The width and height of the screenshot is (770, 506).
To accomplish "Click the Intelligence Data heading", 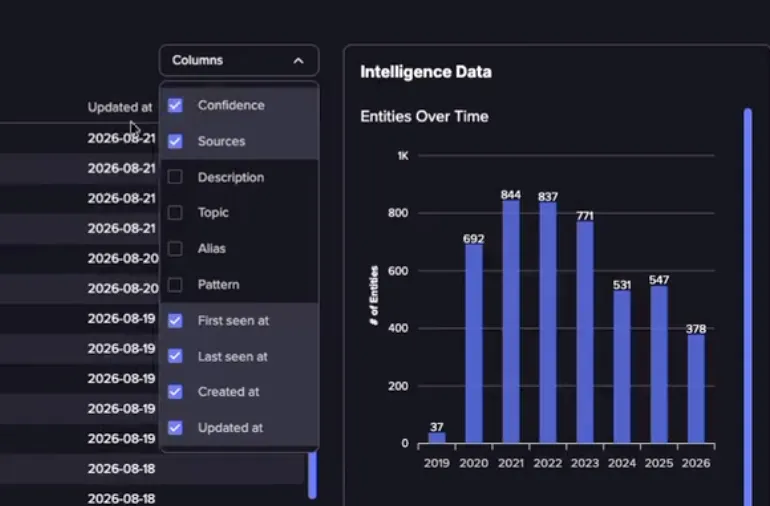I will point(426,72).
